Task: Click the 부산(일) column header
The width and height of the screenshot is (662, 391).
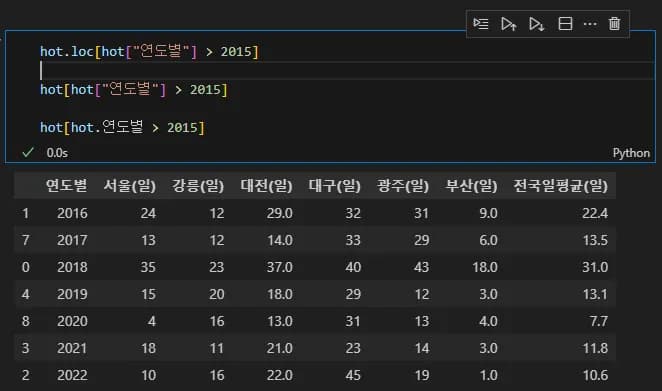Action: click(x=472, y=185)
